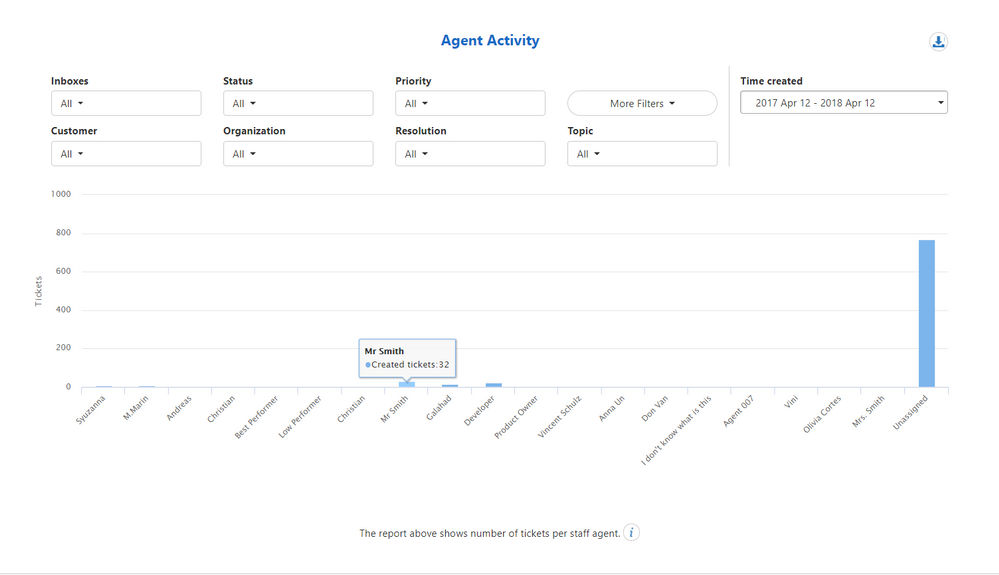The image size is (999, 575).
Task: Click the Status label
Action: (x=238, y=81)
